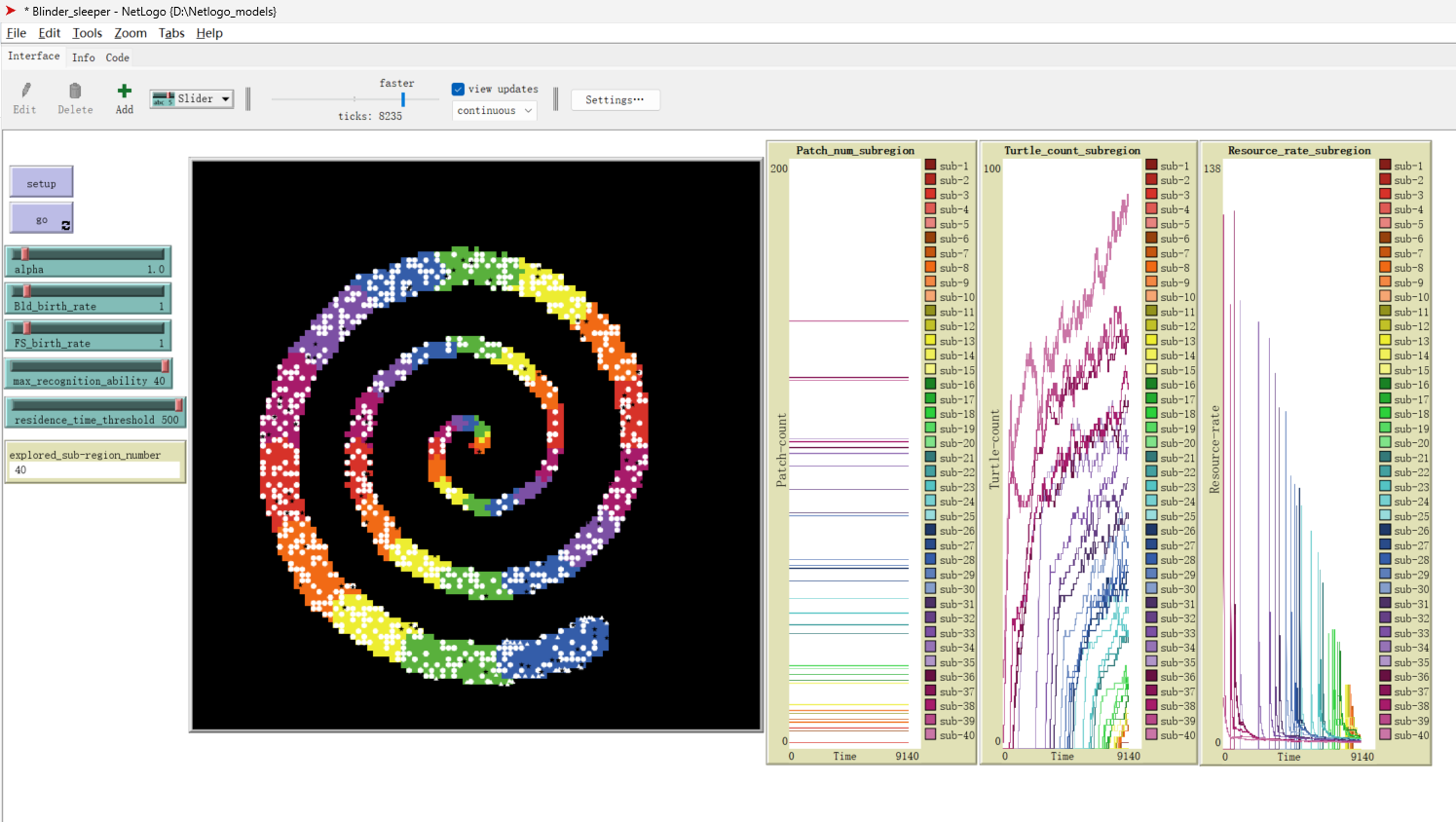
Task: Click sub-17 legend swatch in Turtle_count_subregion plot
Action: click(x=1151, y=399)
